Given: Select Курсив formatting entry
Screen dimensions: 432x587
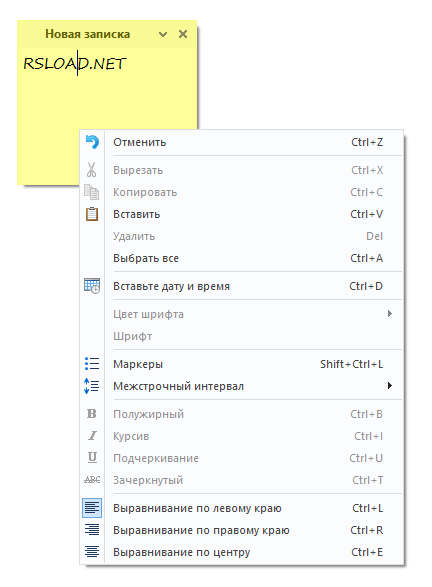Looking at the screenshot, I should click(242, 436).
